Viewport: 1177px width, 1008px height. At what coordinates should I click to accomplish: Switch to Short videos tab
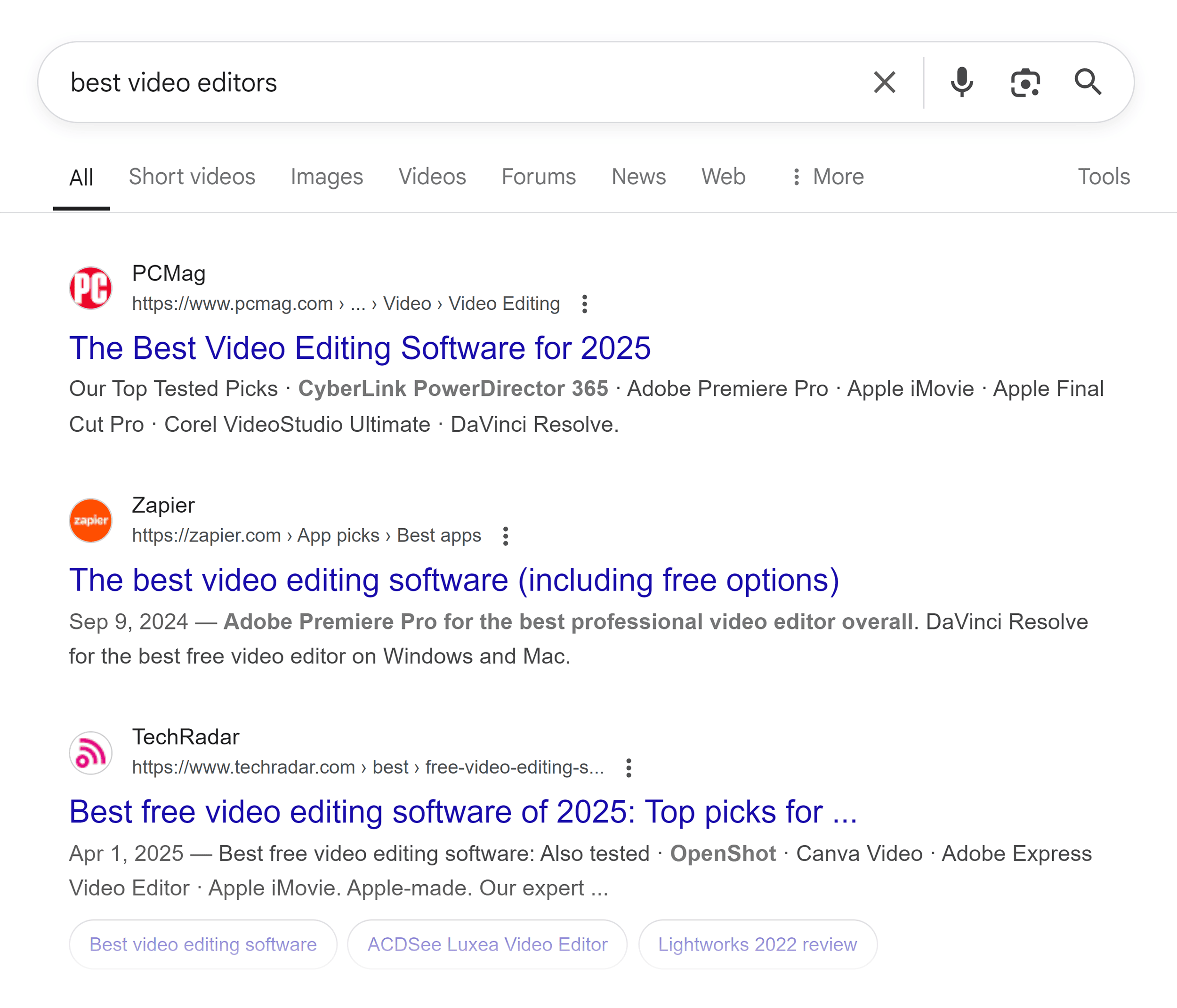[192, 177]
